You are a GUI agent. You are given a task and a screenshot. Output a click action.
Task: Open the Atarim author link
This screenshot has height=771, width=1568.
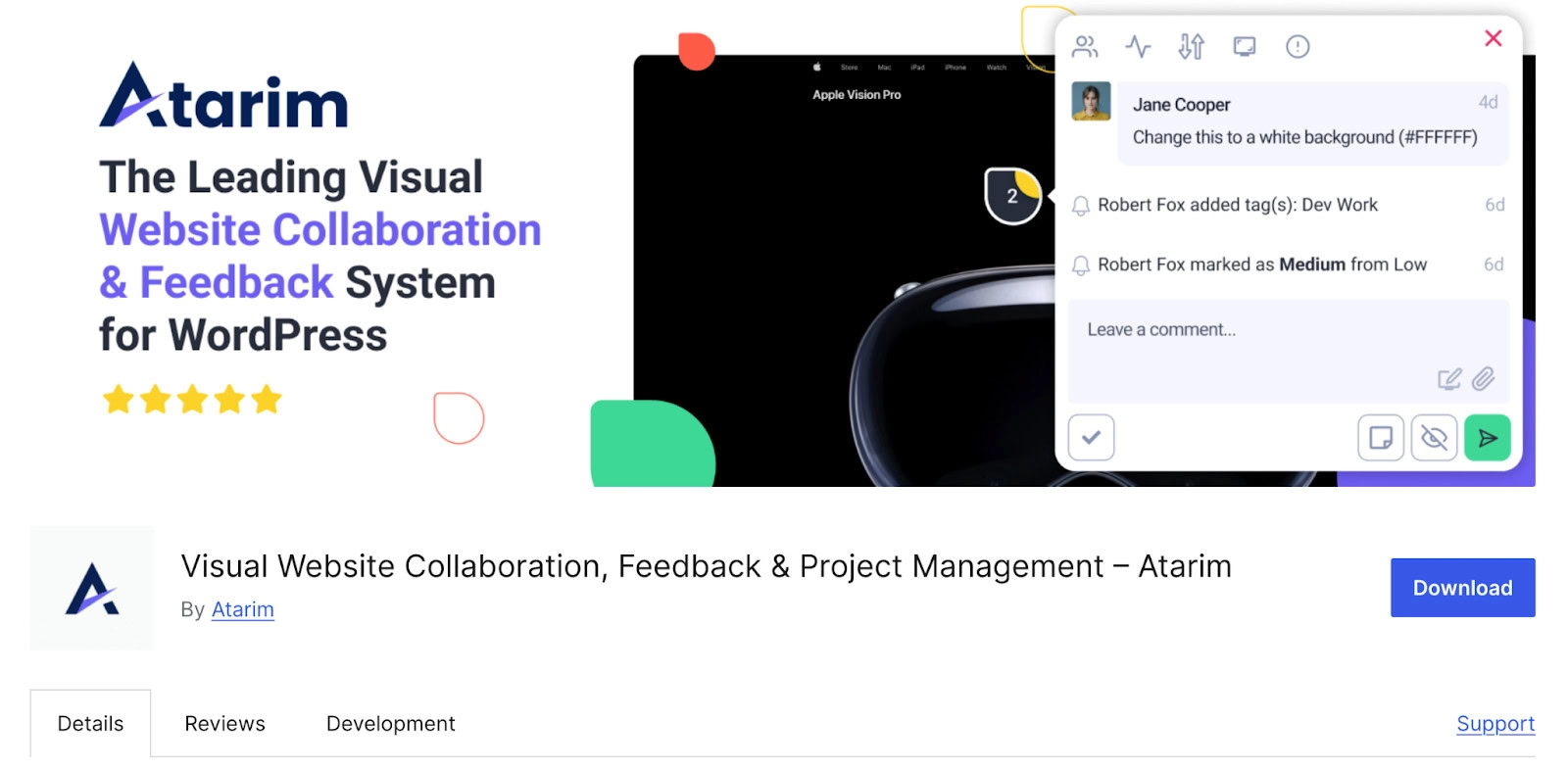242,609
